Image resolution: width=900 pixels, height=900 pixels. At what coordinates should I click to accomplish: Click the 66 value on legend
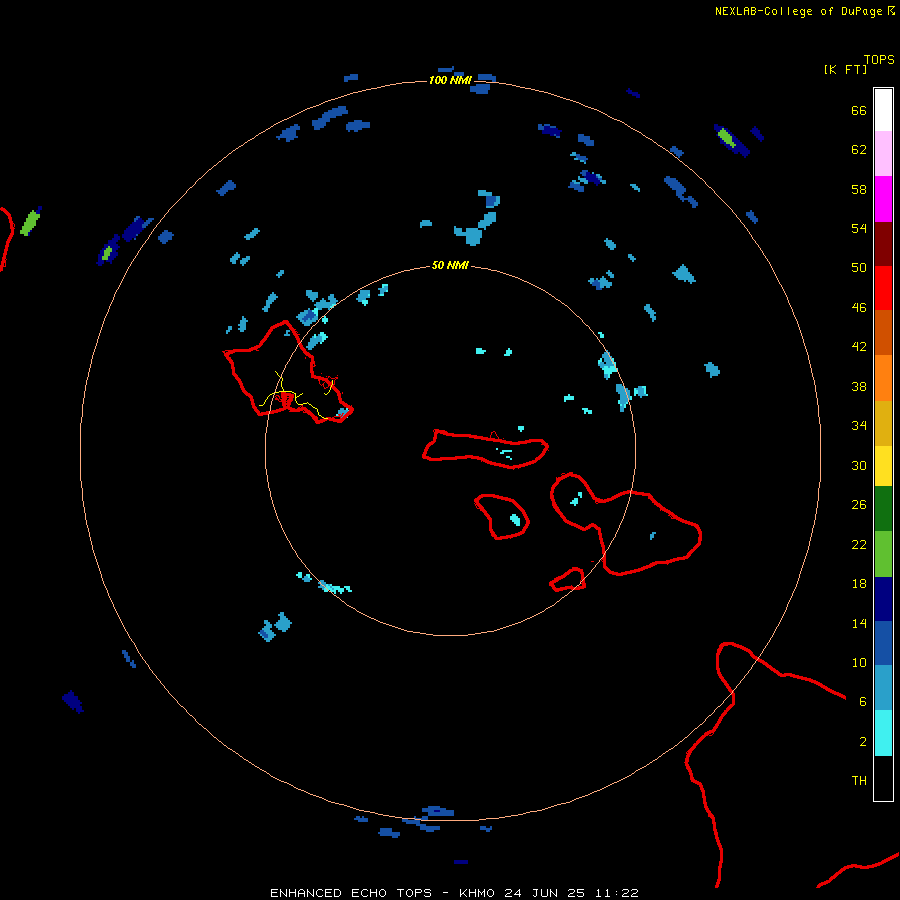click(859, 110)
